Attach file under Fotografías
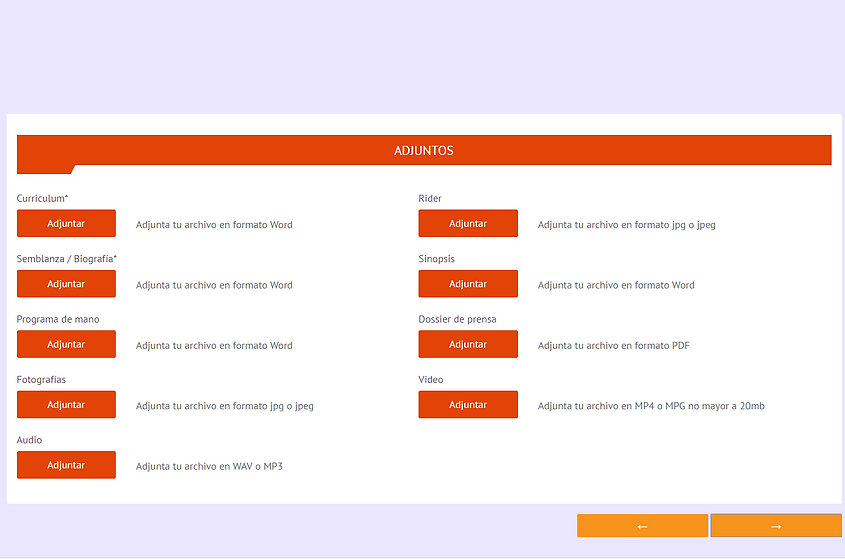The width and height of the screenshot is (845, 559). pyautogui.click(x=66, y=404)
